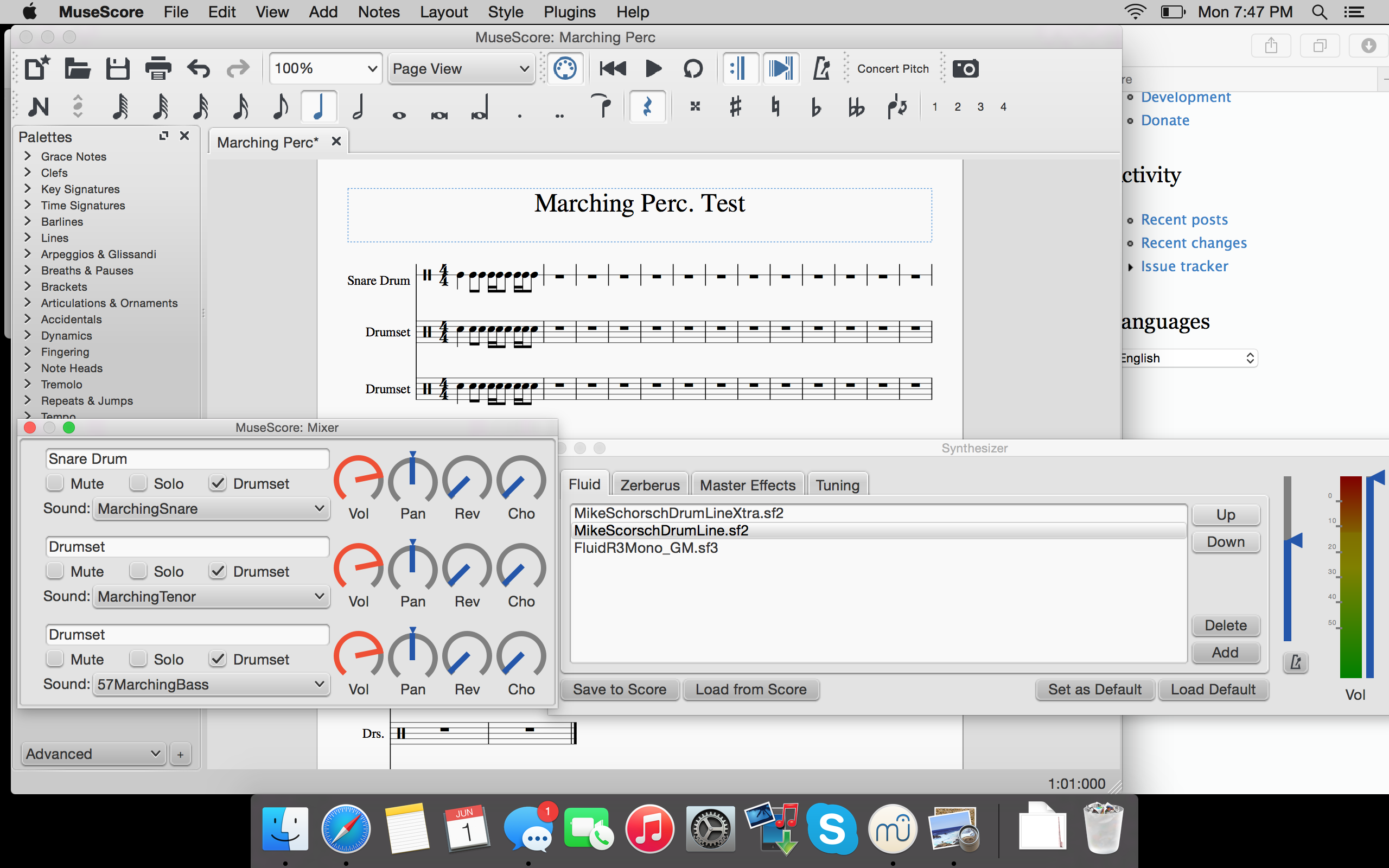Toggle rest input icon

click(647, 106)
